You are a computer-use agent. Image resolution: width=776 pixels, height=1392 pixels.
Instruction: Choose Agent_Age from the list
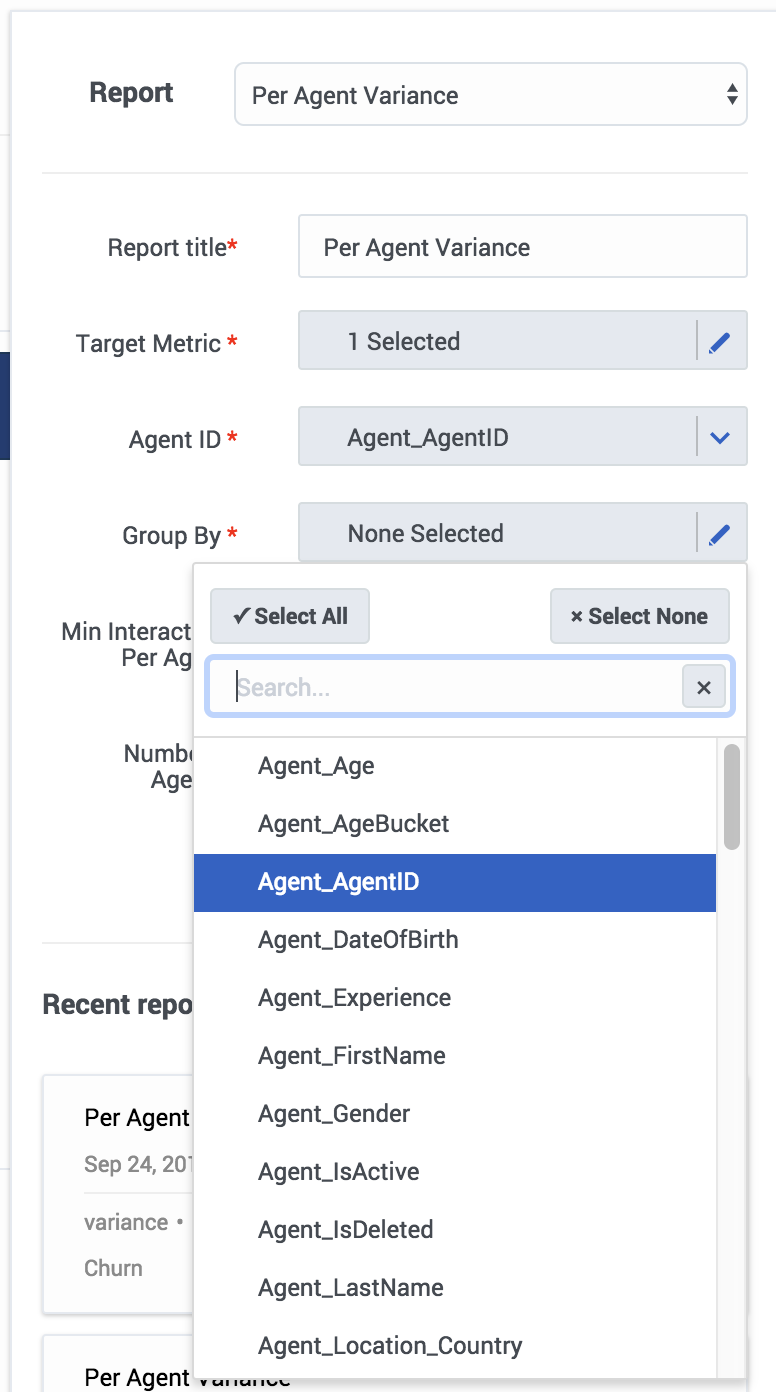tap(316, 767)
